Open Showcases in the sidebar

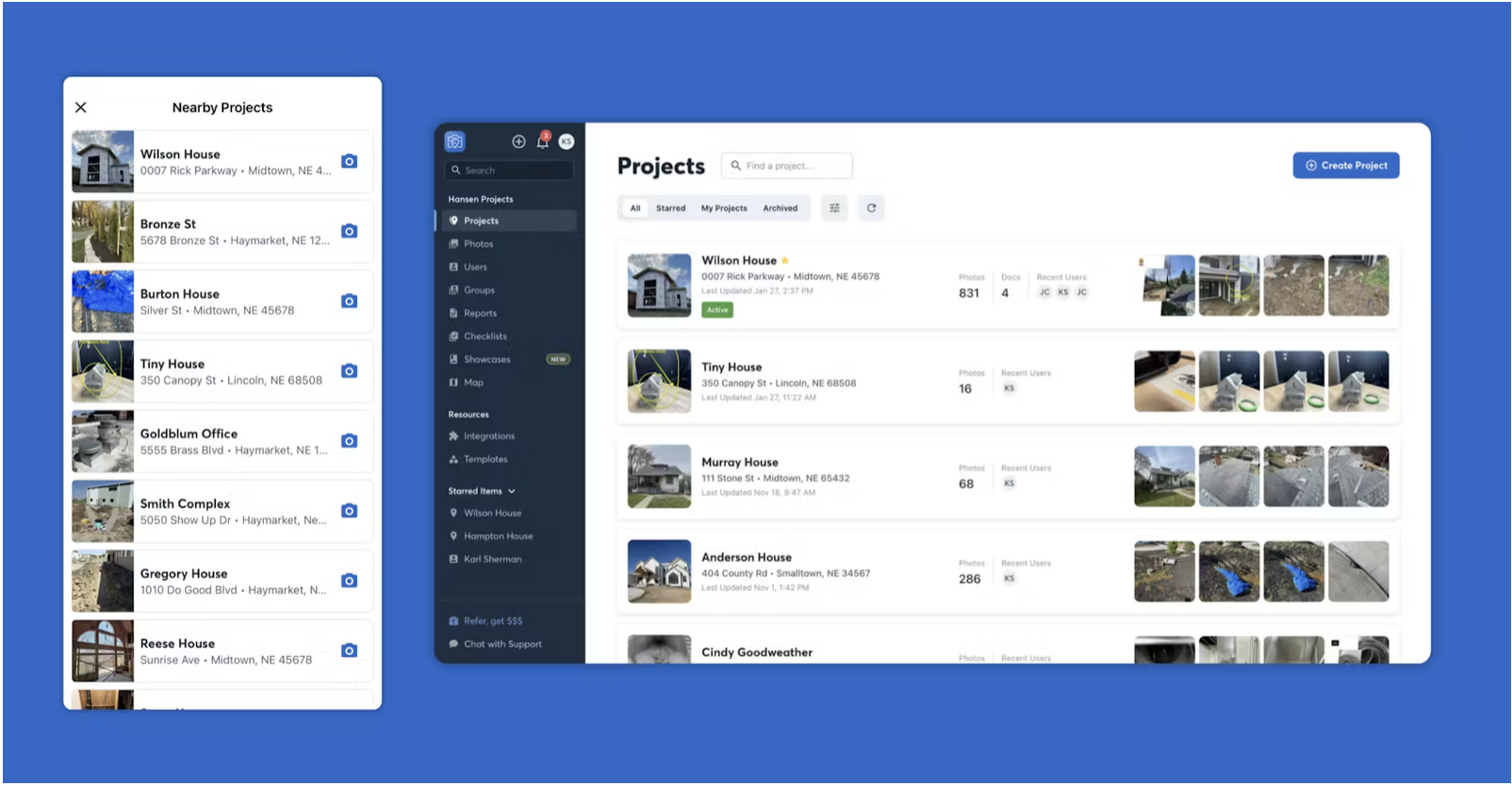486,360
